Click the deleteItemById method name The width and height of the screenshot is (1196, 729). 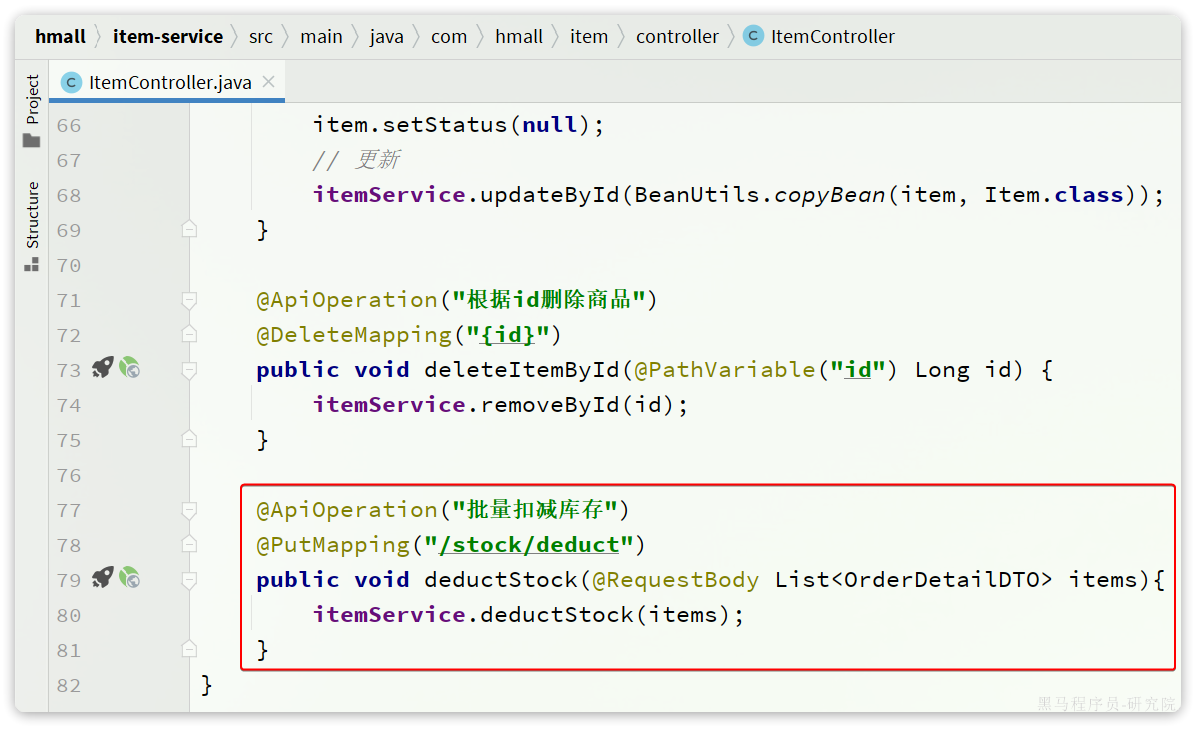coord(522,370)
